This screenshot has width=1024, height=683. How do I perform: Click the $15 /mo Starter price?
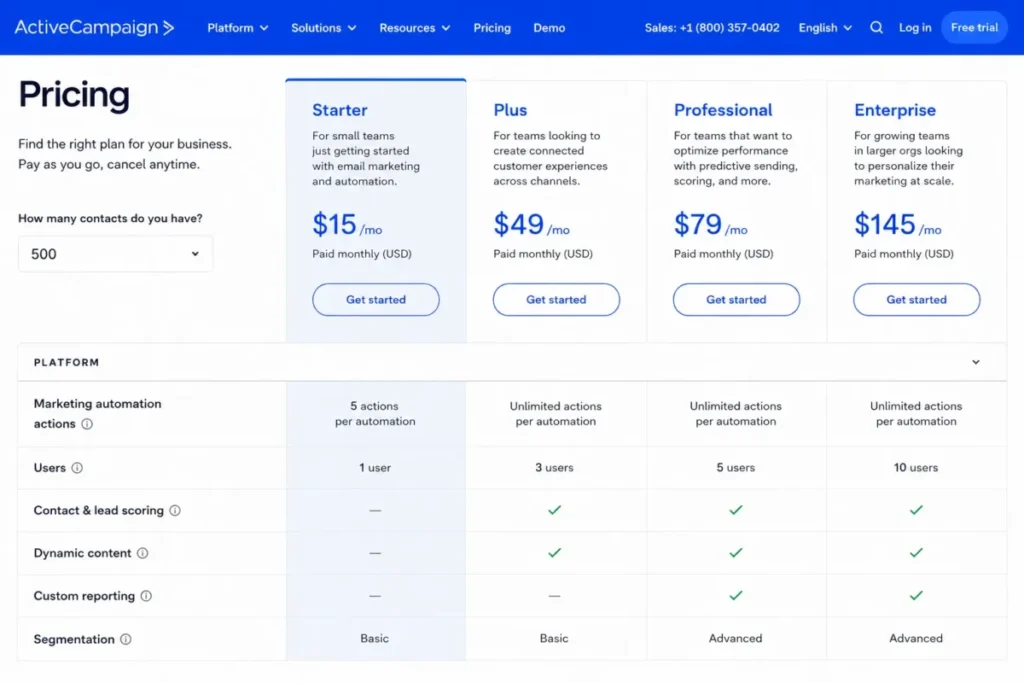347,225
